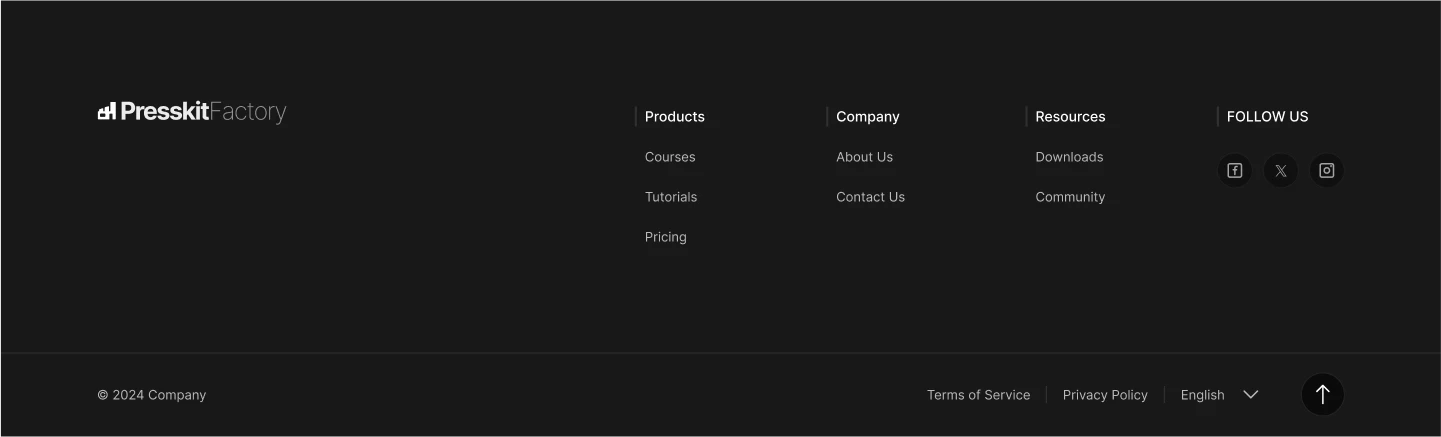This screenshot has height=437, width=1441.
Task: Click the PresskitFactory logo
Action: click(192, 112)
